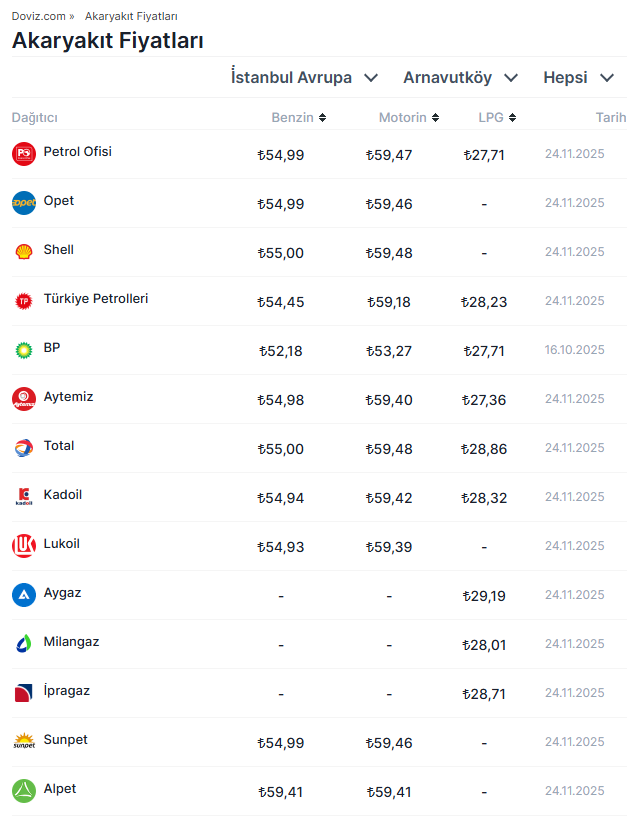Click the Akaryakıt Fiyatları breadcrumb item
The width and height of the screenshot is (631, 818).
coord(131,17)
